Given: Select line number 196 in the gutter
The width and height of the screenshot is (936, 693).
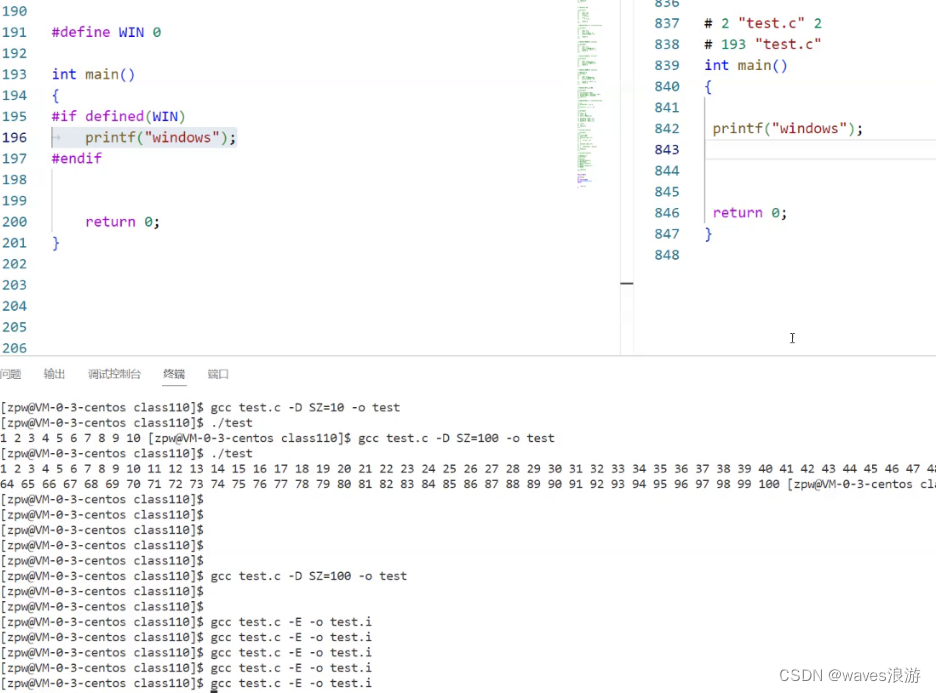Looking at the screenshot, I should [14, 138].
